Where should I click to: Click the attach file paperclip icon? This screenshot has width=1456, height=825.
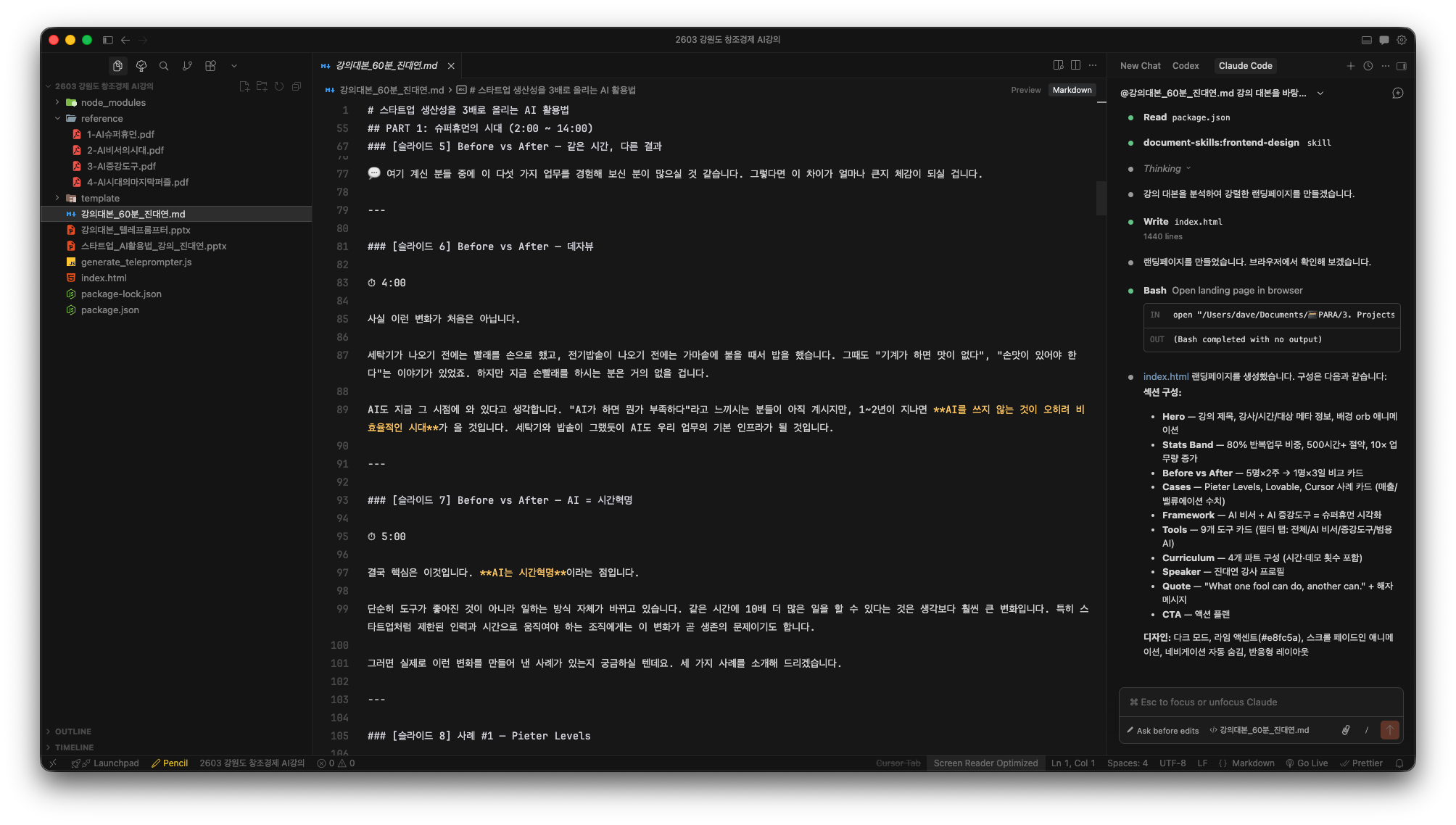1346,730
